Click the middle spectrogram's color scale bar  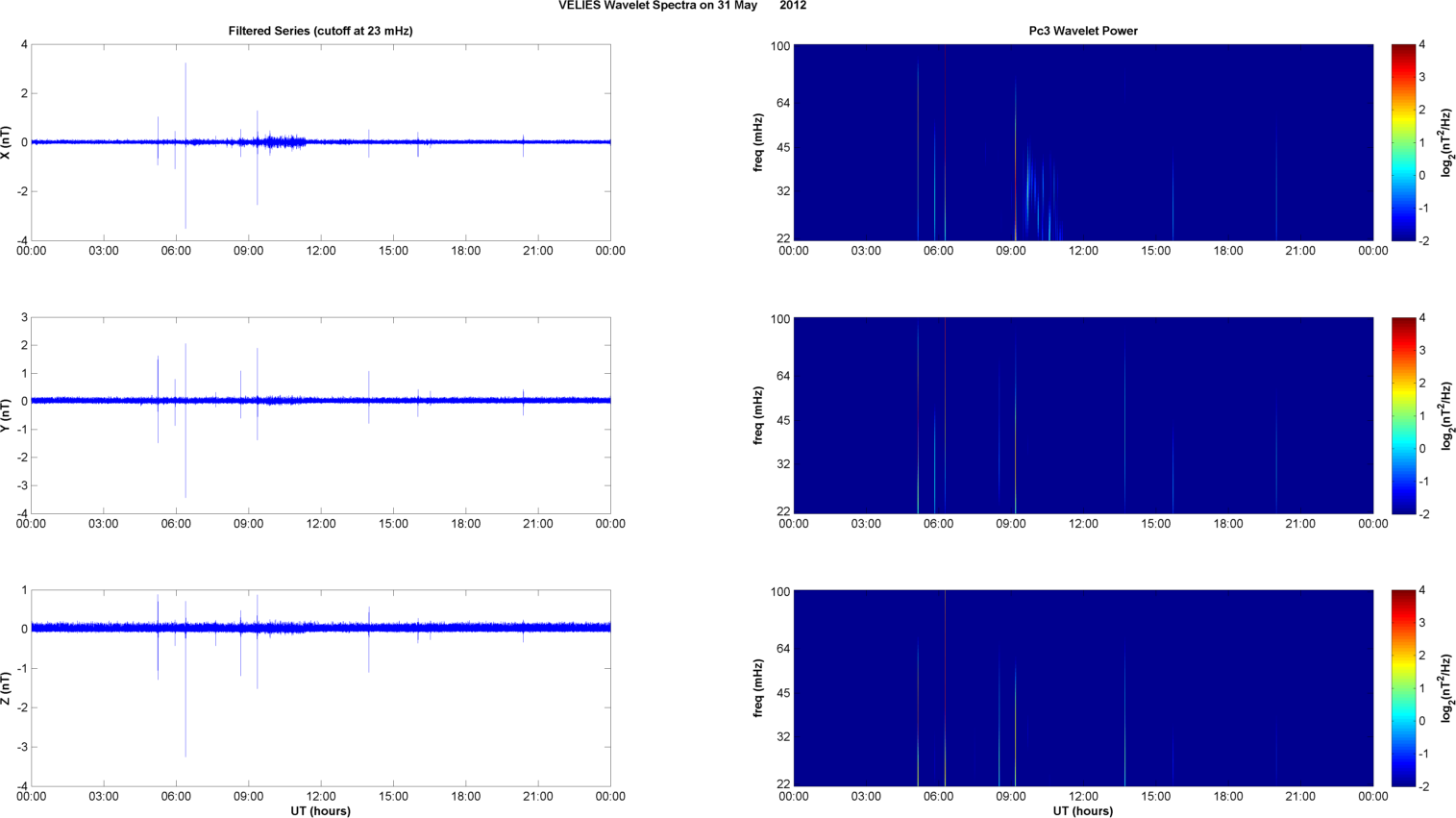1403,415
